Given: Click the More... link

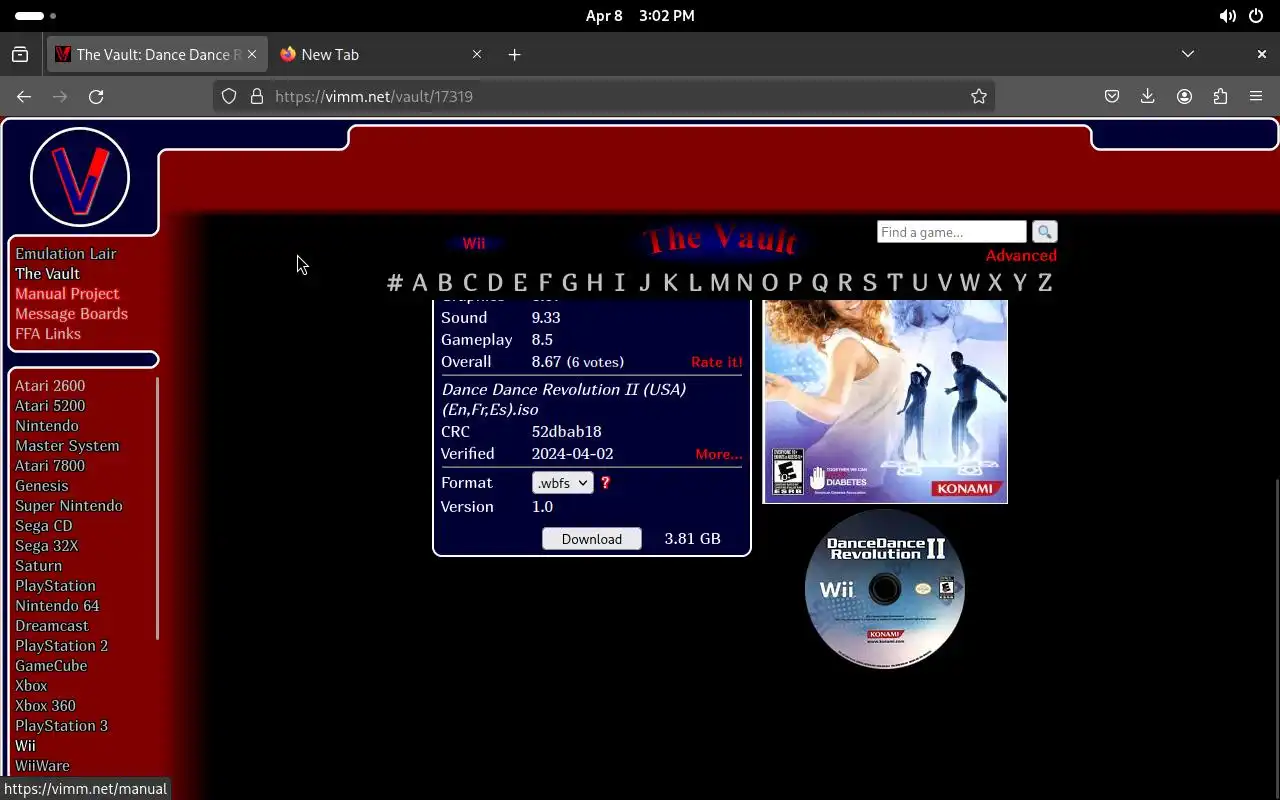Looking at the screenshot, I should coord(719,454).
